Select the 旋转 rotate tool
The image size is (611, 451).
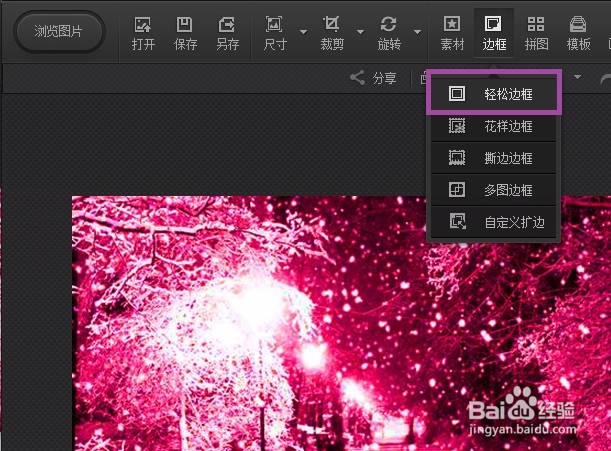[389, 34]
